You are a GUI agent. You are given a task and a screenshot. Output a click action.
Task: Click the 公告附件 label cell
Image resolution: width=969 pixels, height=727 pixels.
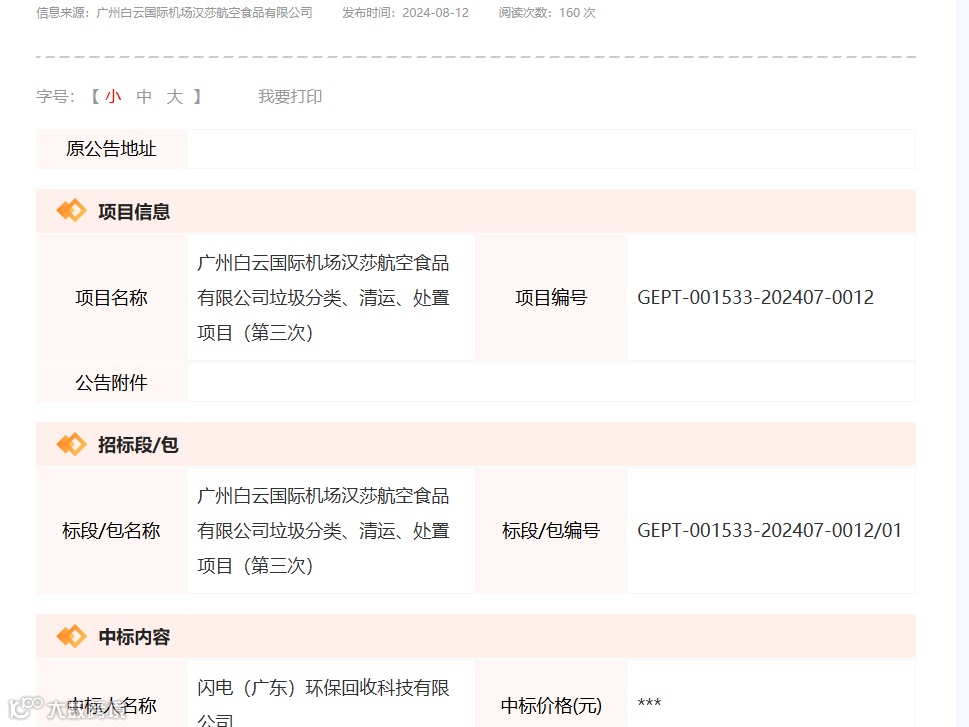click(x=111, y=383)
